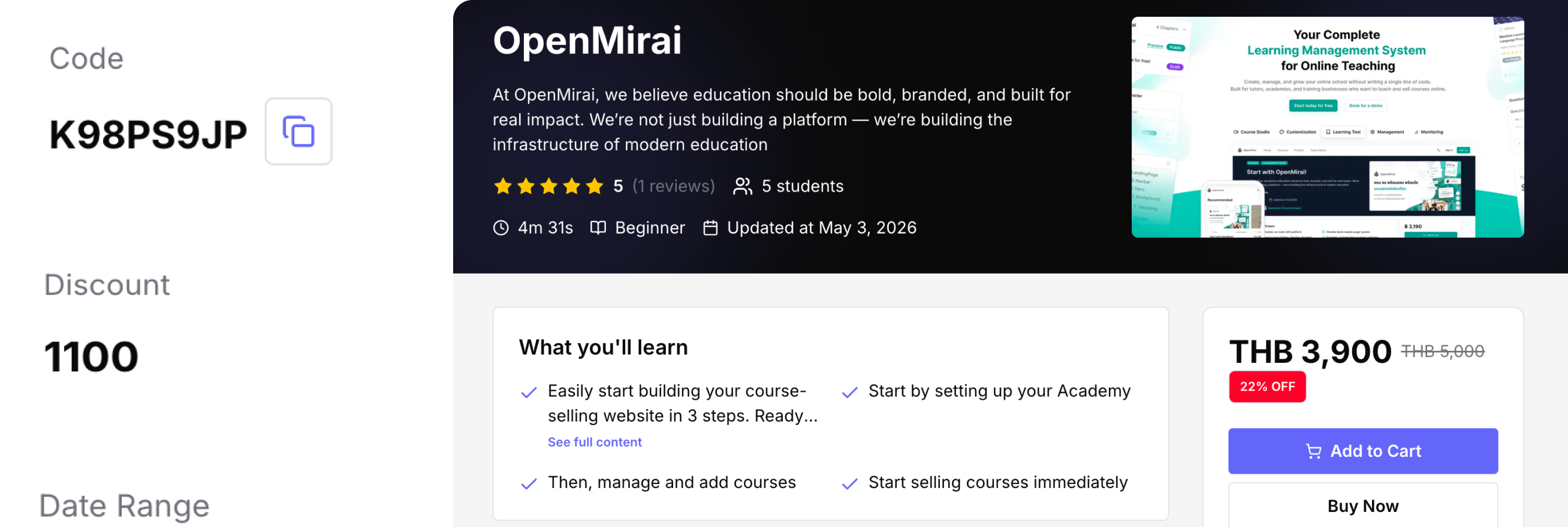Screen dimensions: 1568x527
Task: Open the See full content link
Action: coord(594,442)
